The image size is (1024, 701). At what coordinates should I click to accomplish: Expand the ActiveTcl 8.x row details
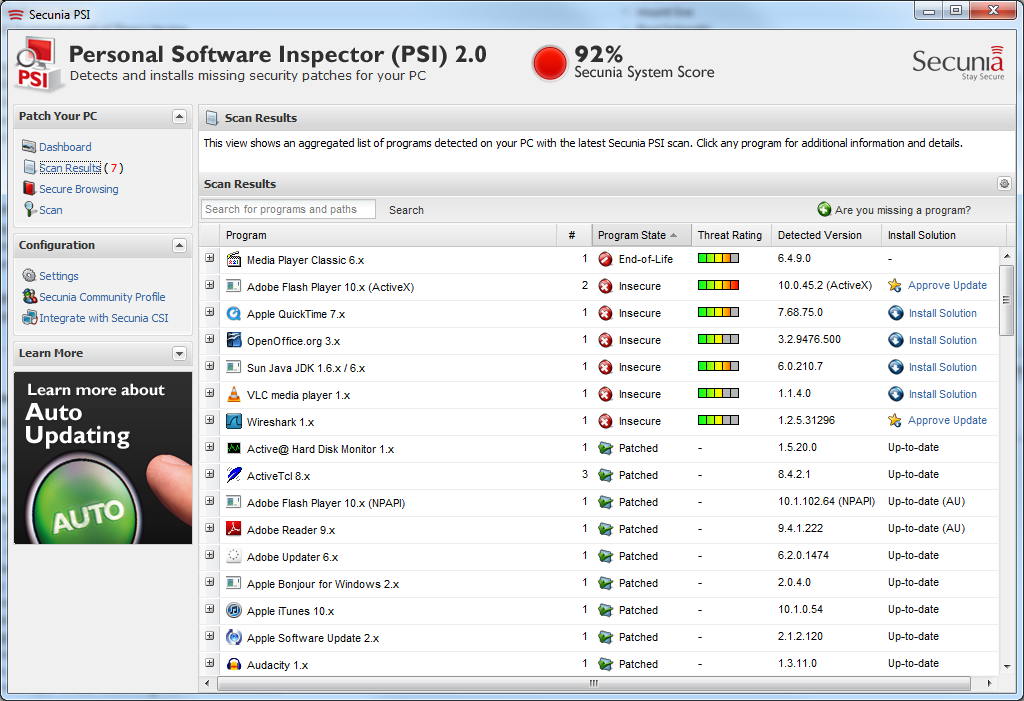click(x=210, y=474)
